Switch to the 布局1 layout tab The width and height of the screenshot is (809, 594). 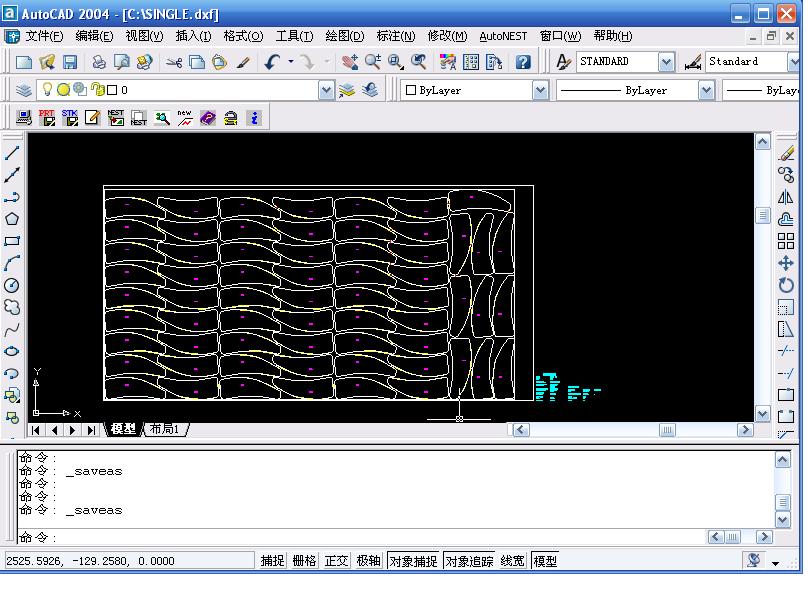(x=164, y=429)
